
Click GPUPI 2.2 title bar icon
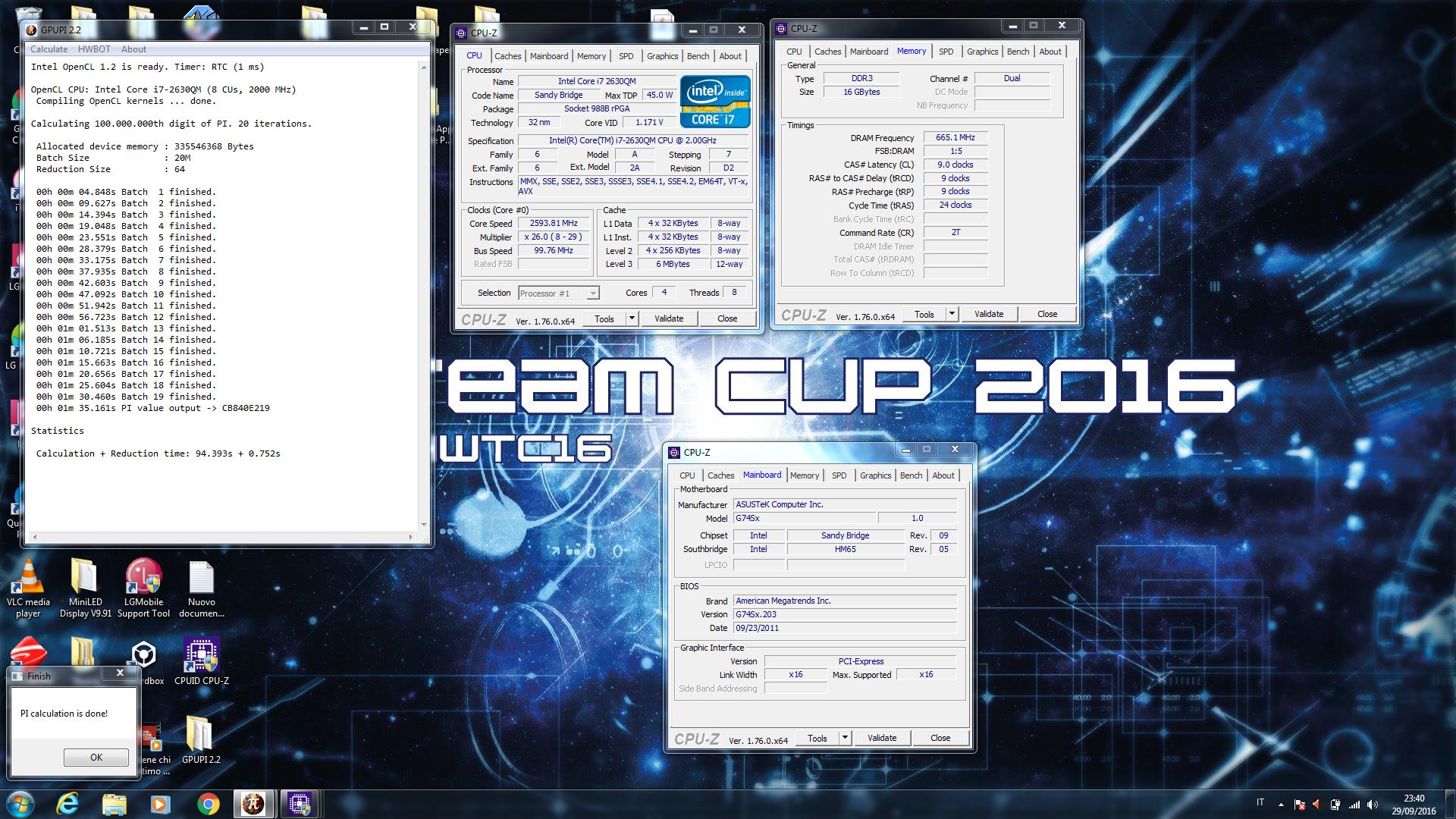coord(31,30)
